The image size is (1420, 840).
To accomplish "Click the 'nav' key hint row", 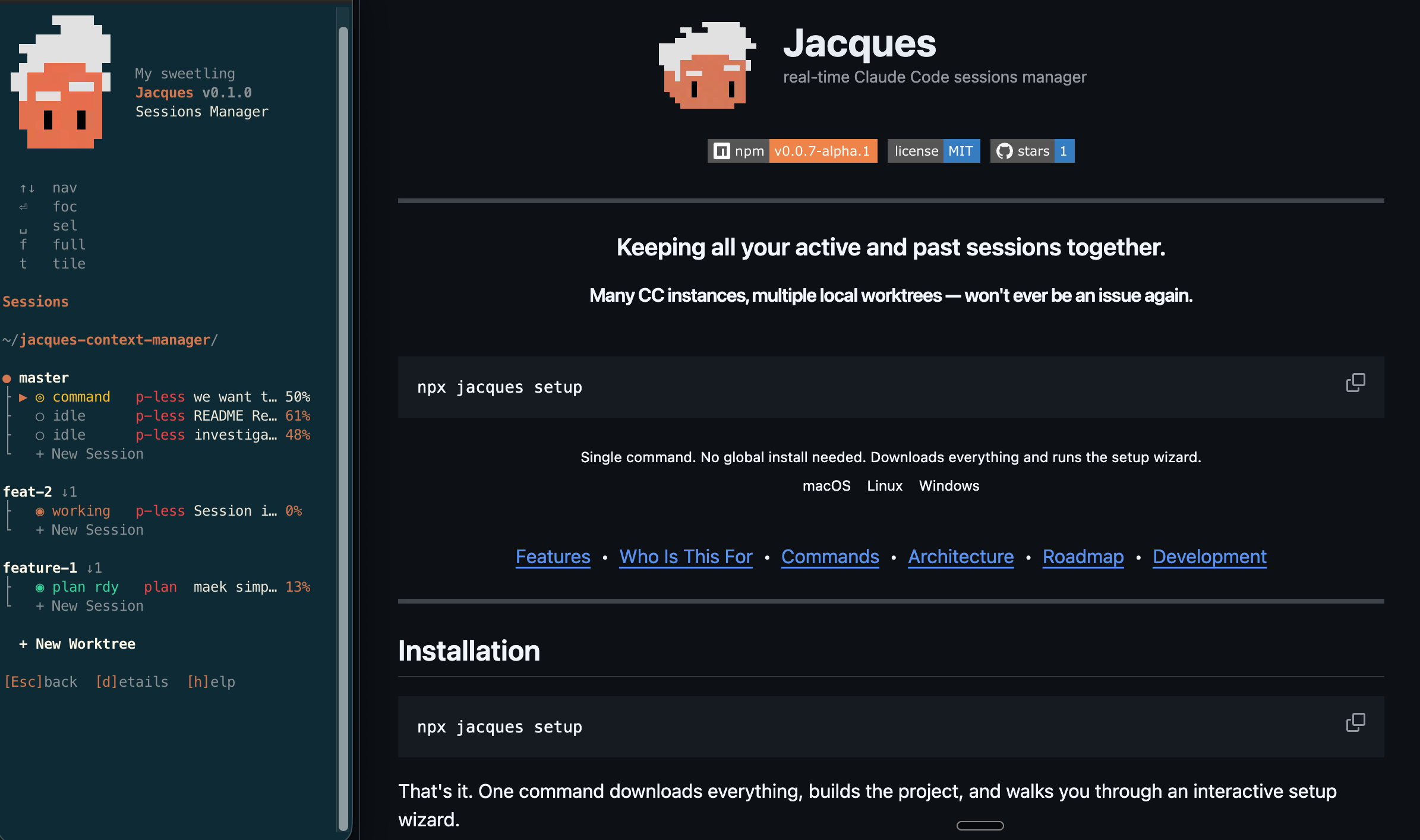I will (49, 188).
